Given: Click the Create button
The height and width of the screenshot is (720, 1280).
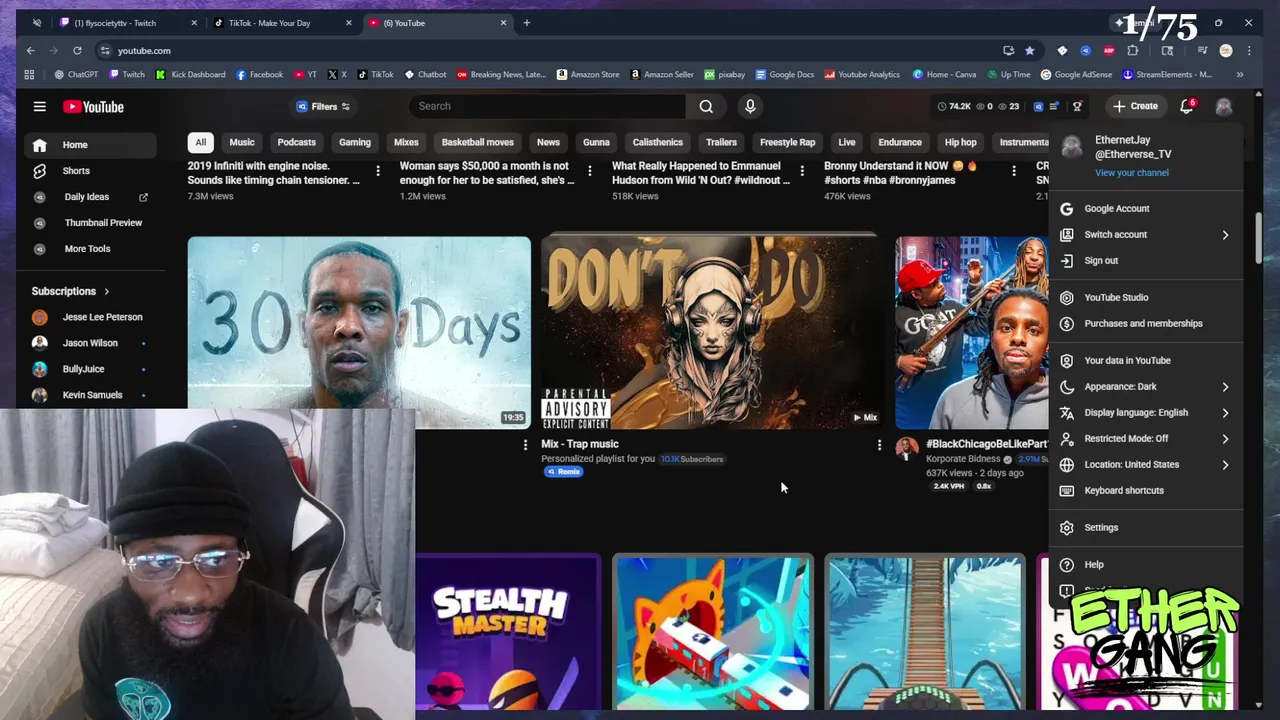Looking at the screenshot, I should 1135,106.
